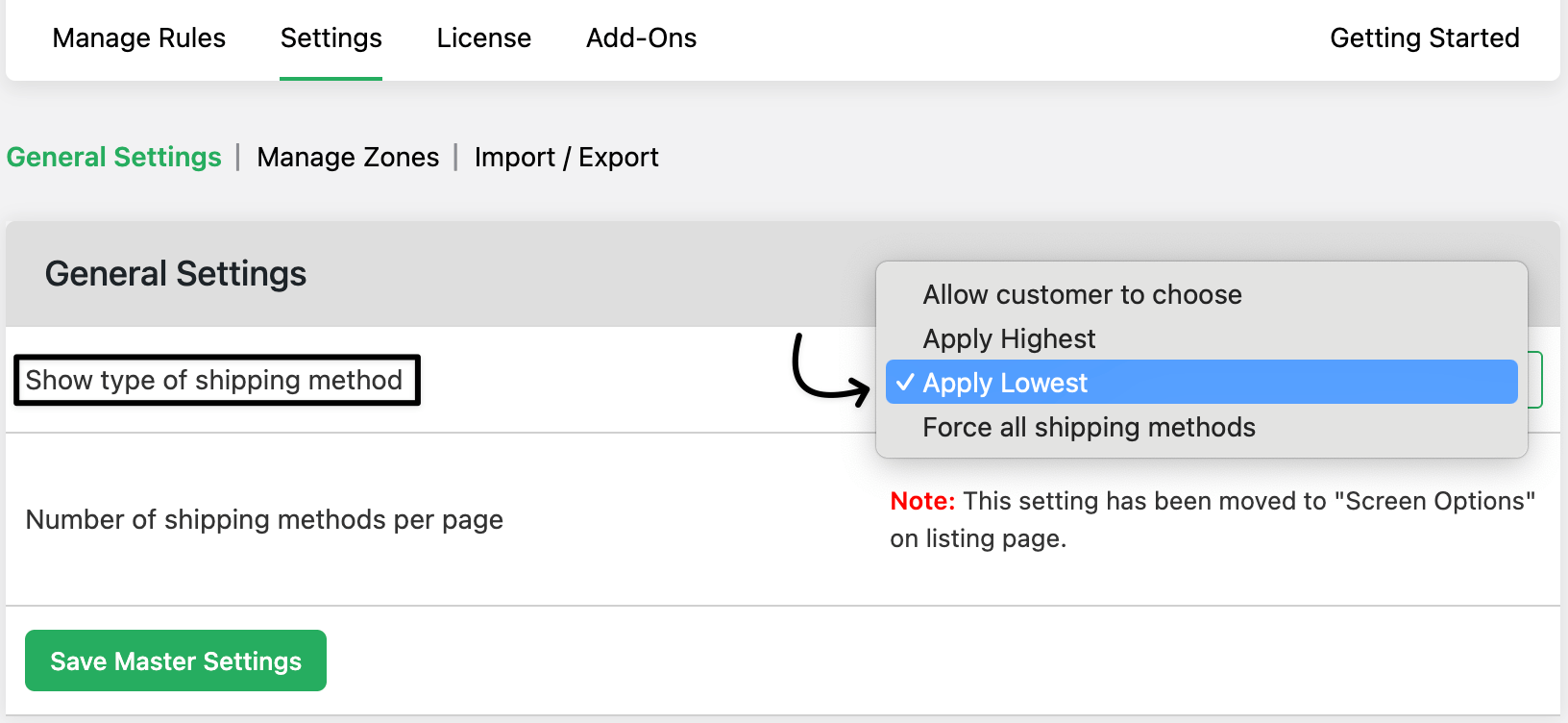Click the Save Master Settings button
1568x723 pixels.
176,661
